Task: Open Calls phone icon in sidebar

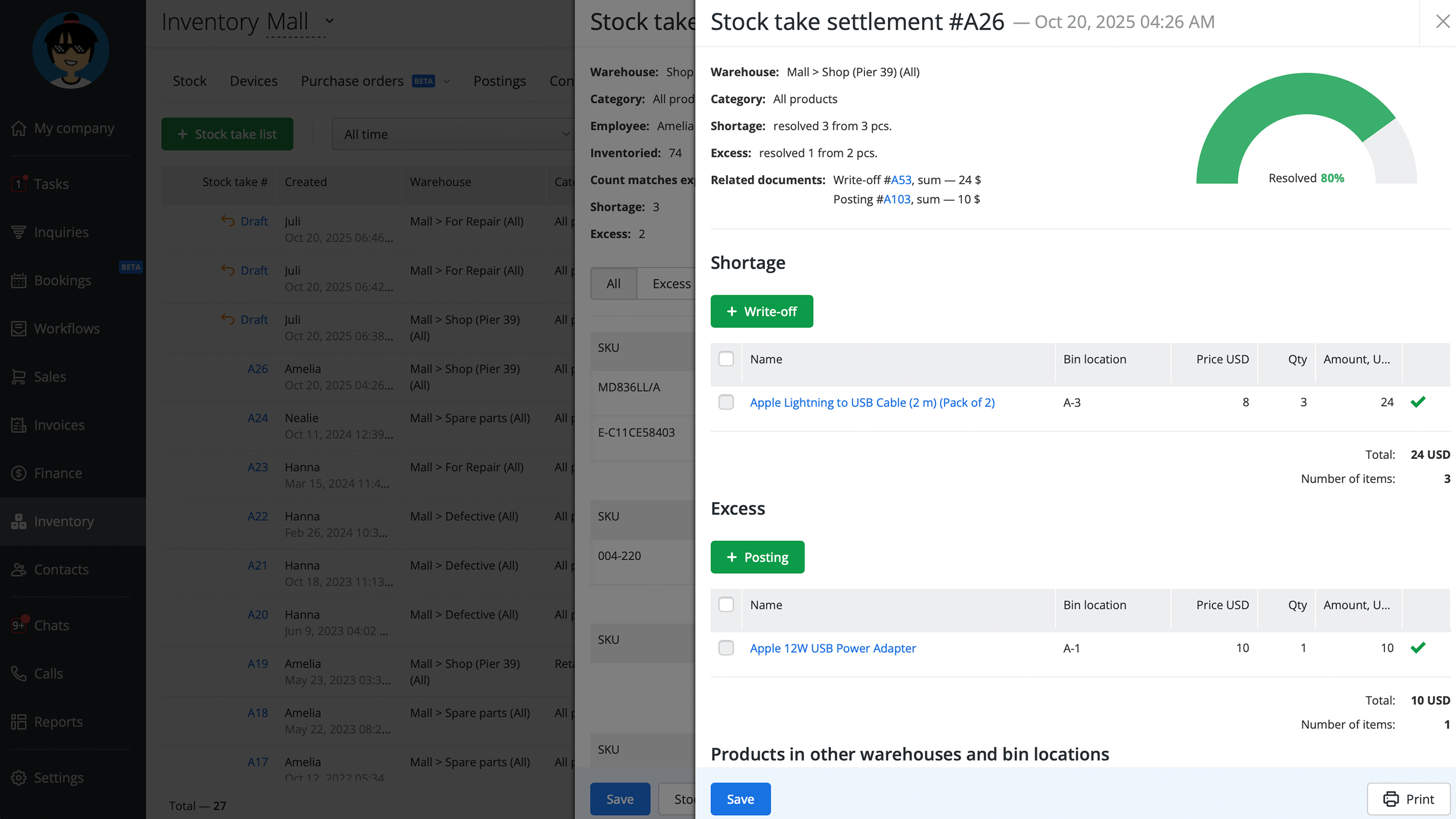Action: [48, 673]
